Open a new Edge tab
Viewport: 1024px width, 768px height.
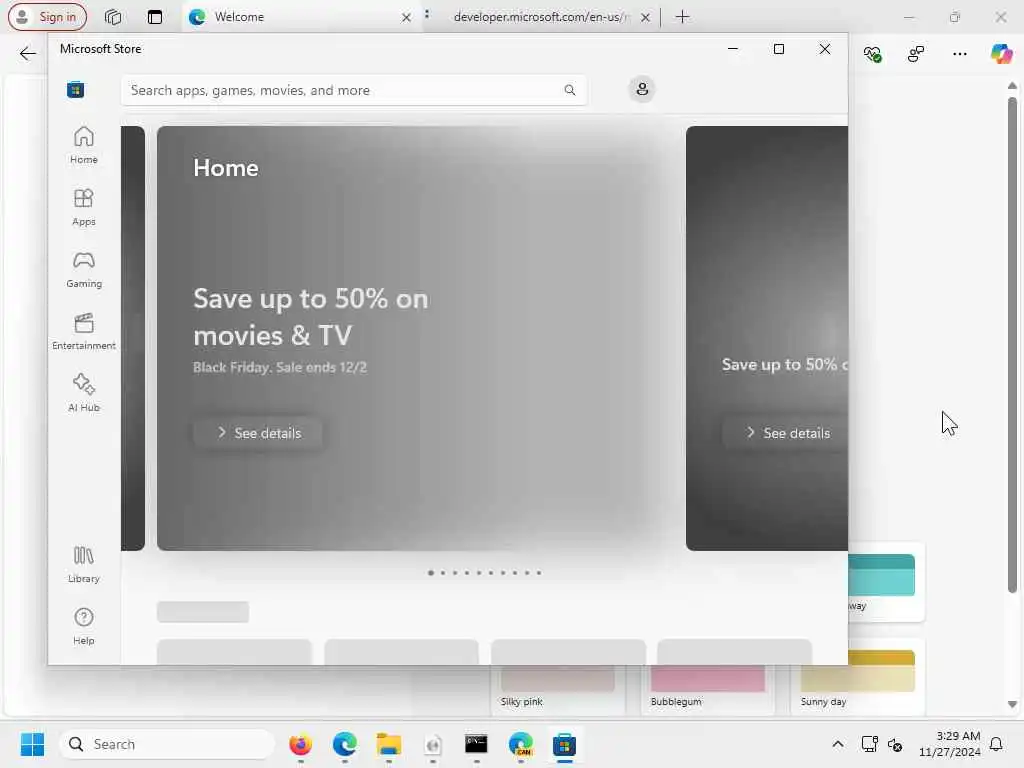click(682, 17)
